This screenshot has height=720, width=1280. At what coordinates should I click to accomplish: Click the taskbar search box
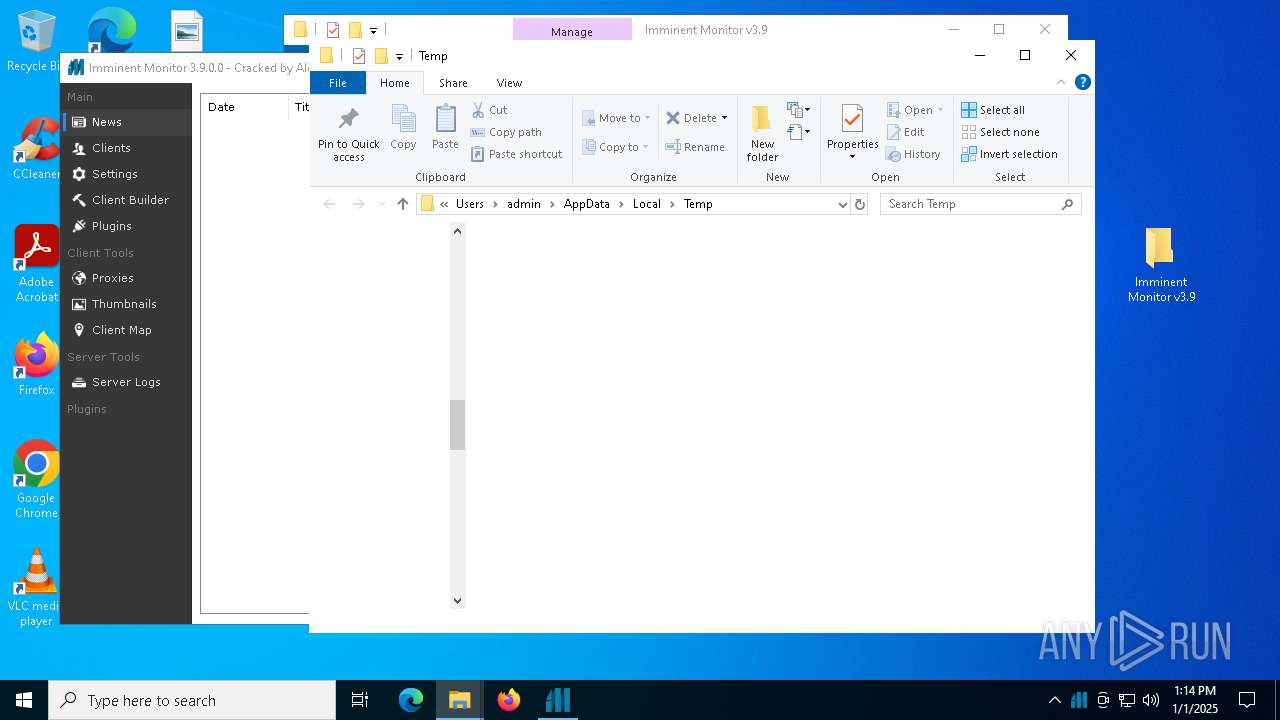click(x=192, y=700)
